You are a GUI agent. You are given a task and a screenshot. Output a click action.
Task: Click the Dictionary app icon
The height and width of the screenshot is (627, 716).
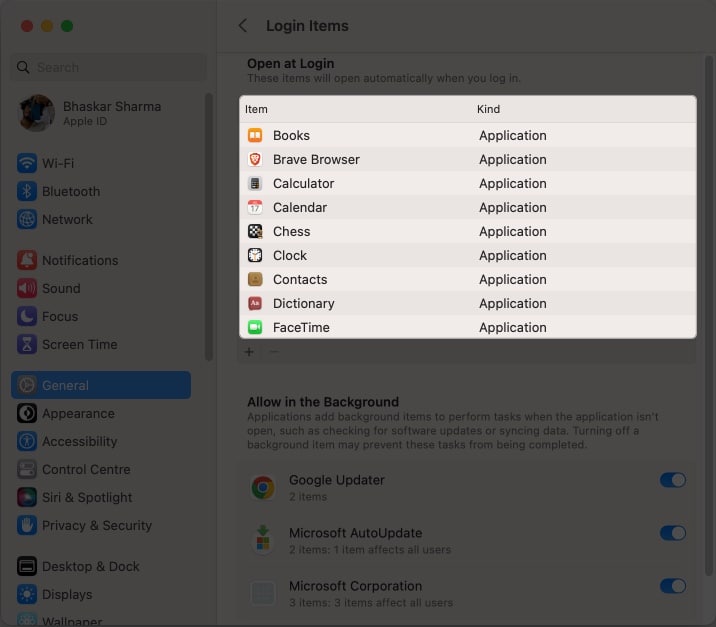click(255, 303)
